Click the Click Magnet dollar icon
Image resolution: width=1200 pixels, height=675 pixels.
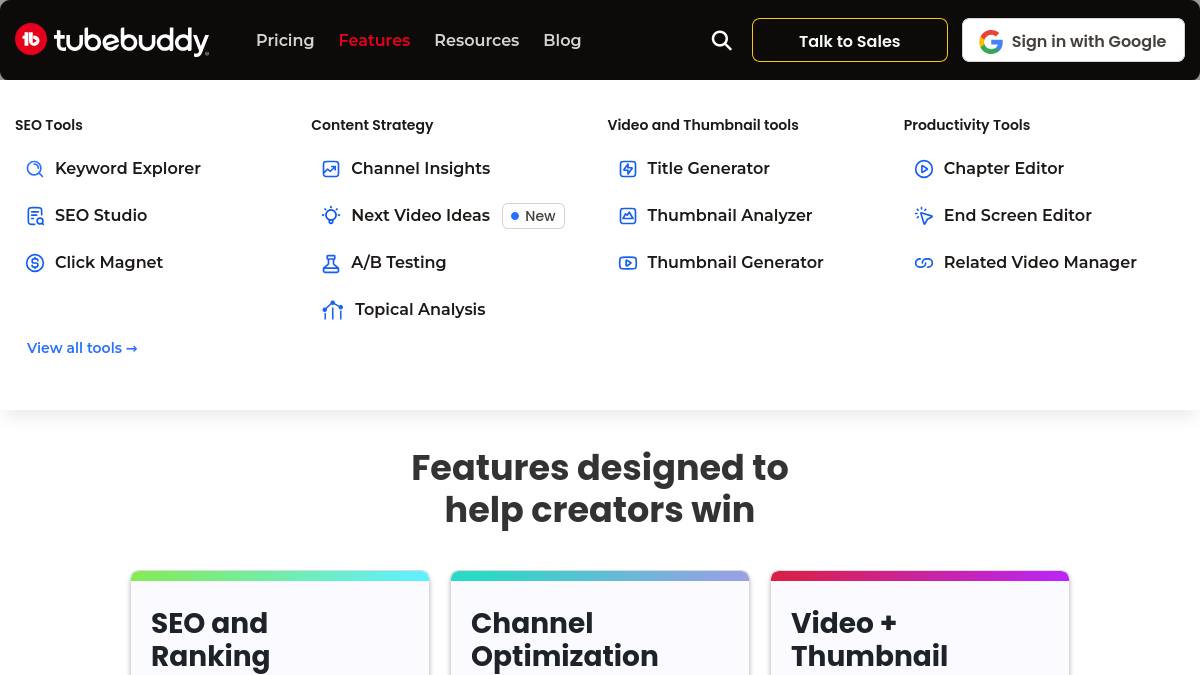coord(35,263)
